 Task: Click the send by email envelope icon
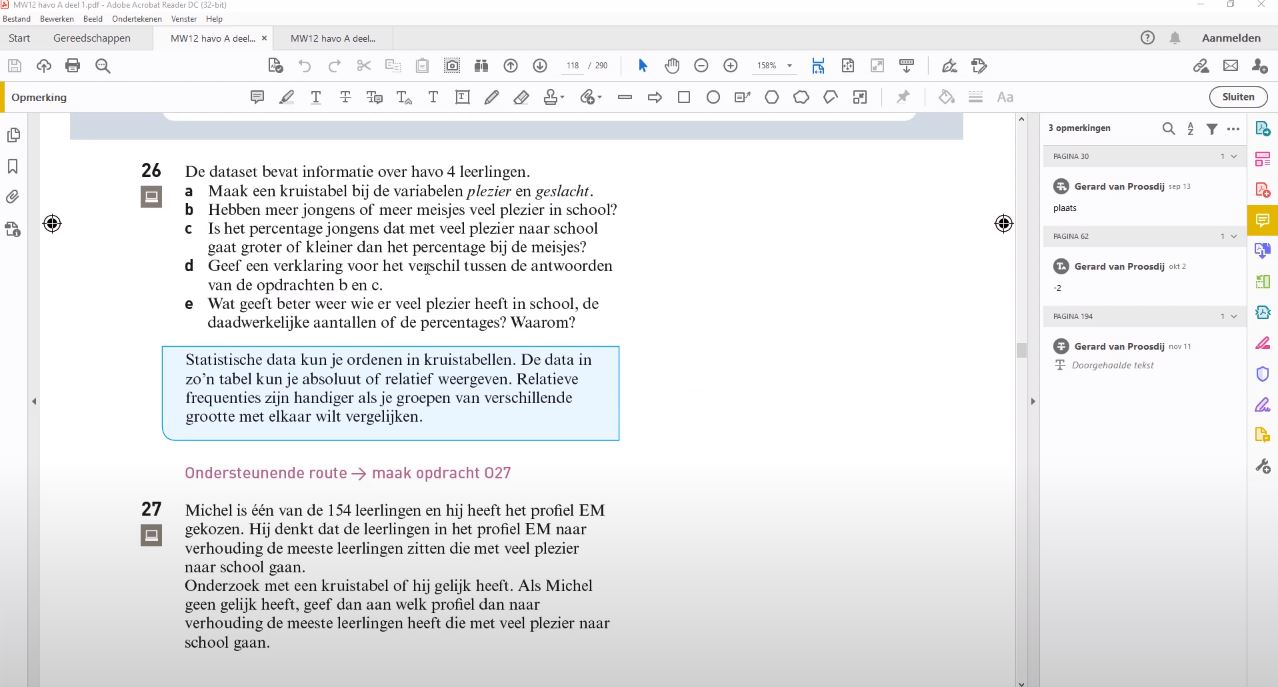pyautogui.click(x=1230, y=66)
